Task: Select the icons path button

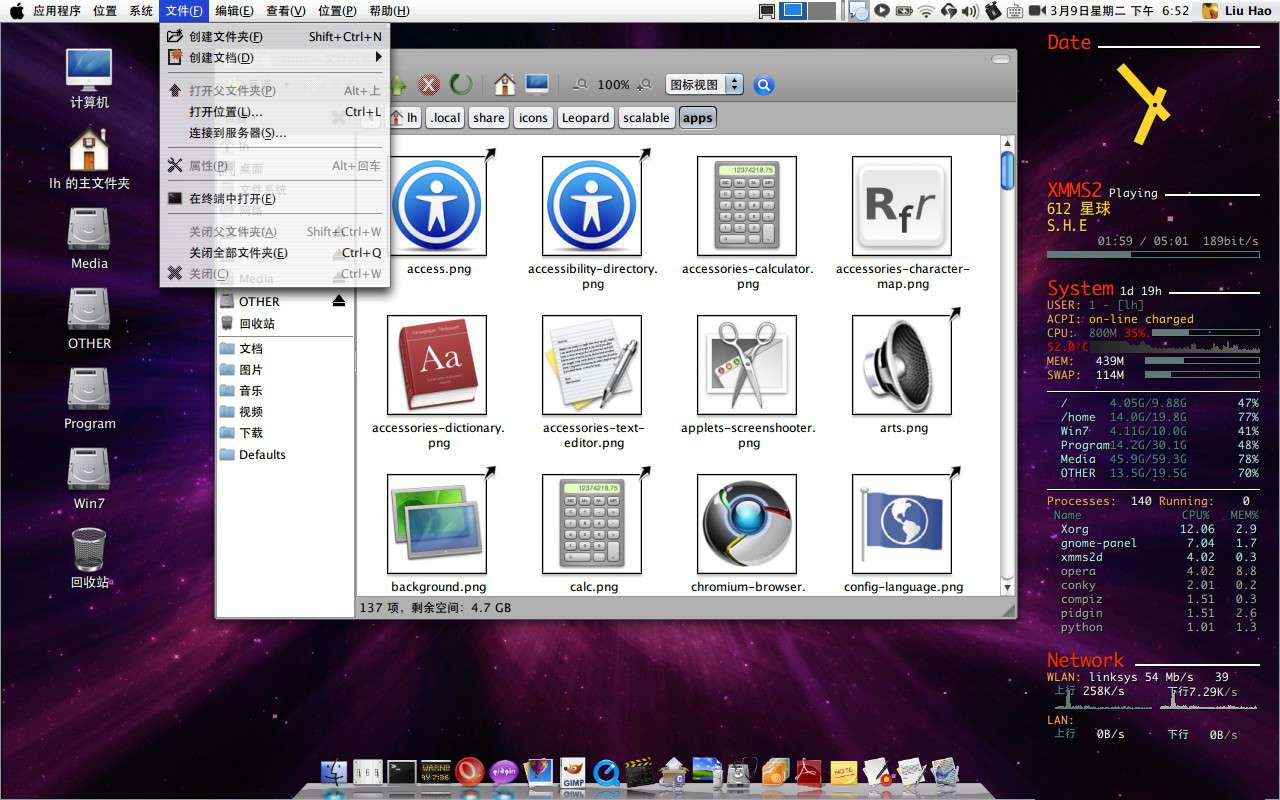Action: pyautogui.click(x=533, y=117)
